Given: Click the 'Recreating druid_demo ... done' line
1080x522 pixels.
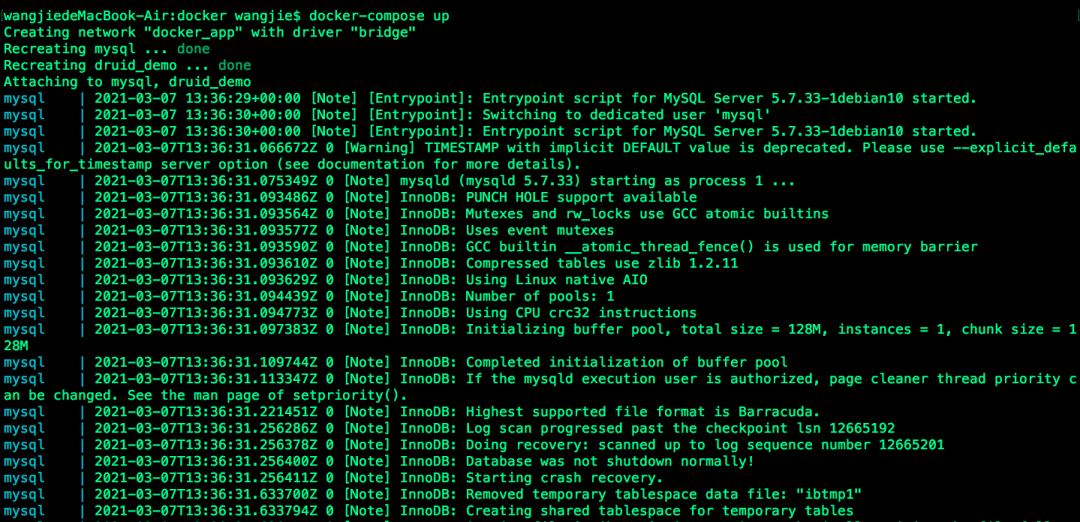Looking at the screenshot, I should point(127,65).
